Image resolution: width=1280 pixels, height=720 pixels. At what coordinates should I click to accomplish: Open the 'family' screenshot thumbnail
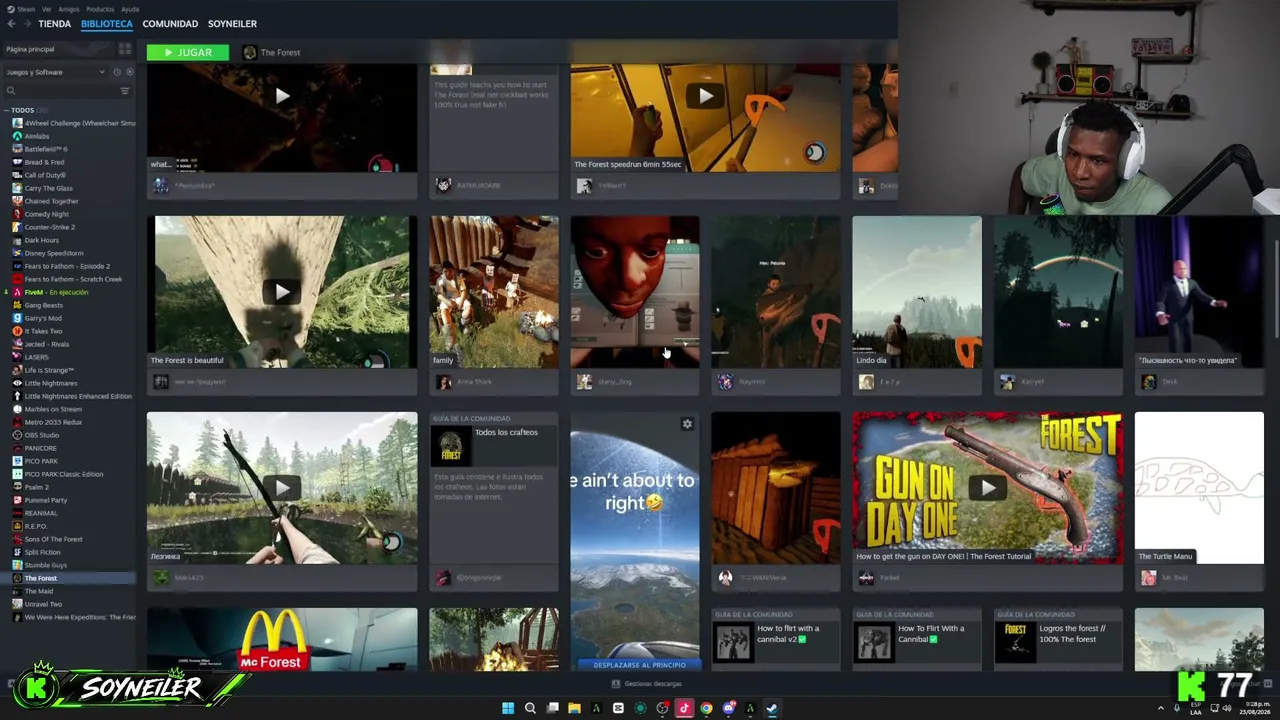coord(494,292)
